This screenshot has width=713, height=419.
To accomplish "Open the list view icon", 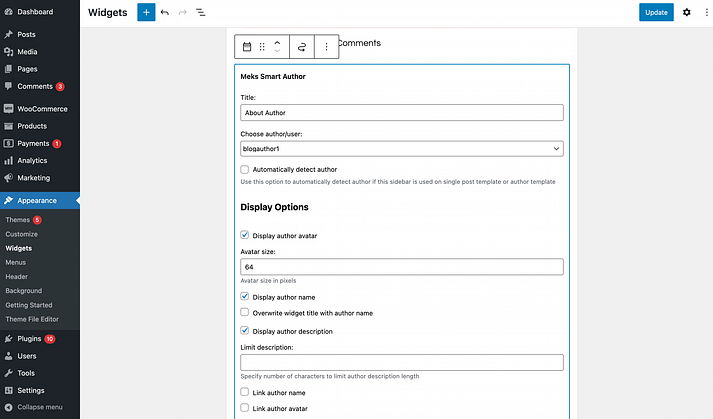I will pyautogui.click(x=200, y=13).
